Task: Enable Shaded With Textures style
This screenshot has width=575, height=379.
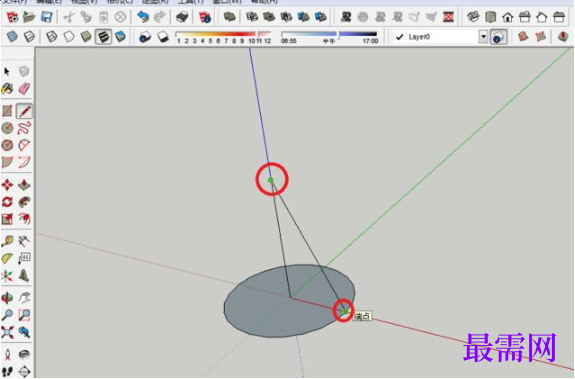Action: click(103, 37)
